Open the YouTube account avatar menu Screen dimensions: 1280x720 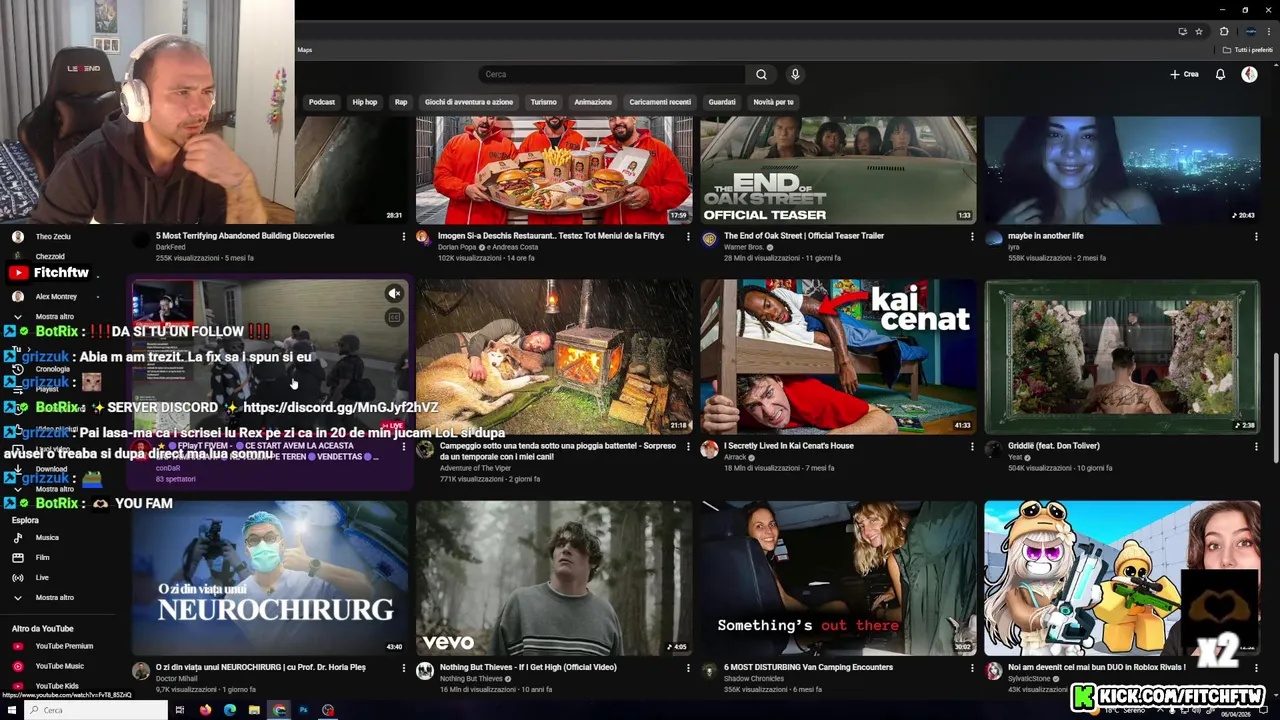click(1249, 74)
